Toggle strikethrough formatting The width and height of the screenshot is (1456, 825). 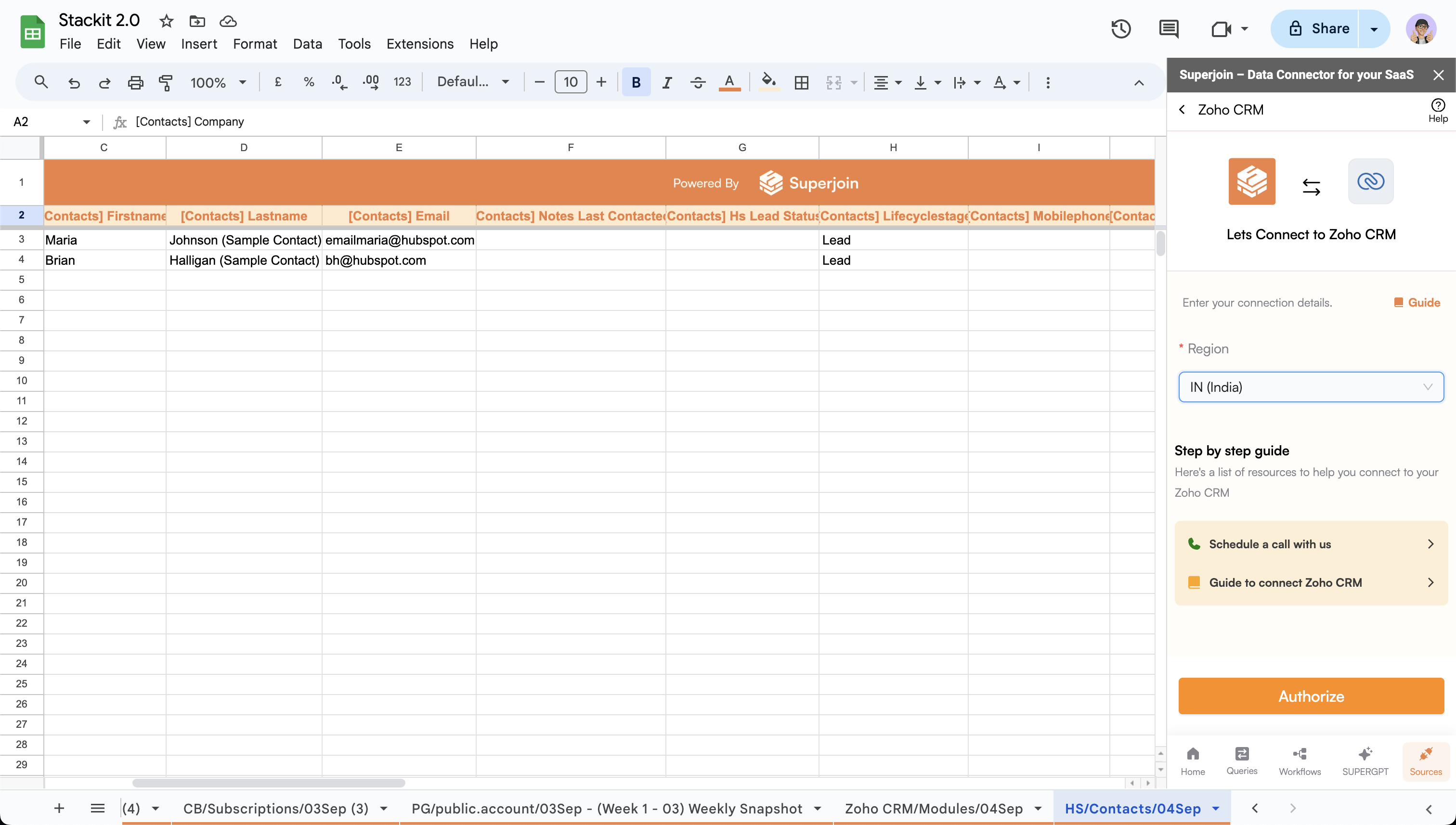click(x=698, y=83)
